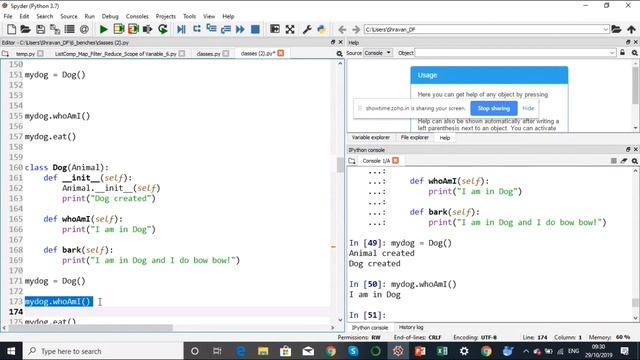Open Preferences with the wrench icon
This screenshot has height=360, width=640.
click(307, 29)
